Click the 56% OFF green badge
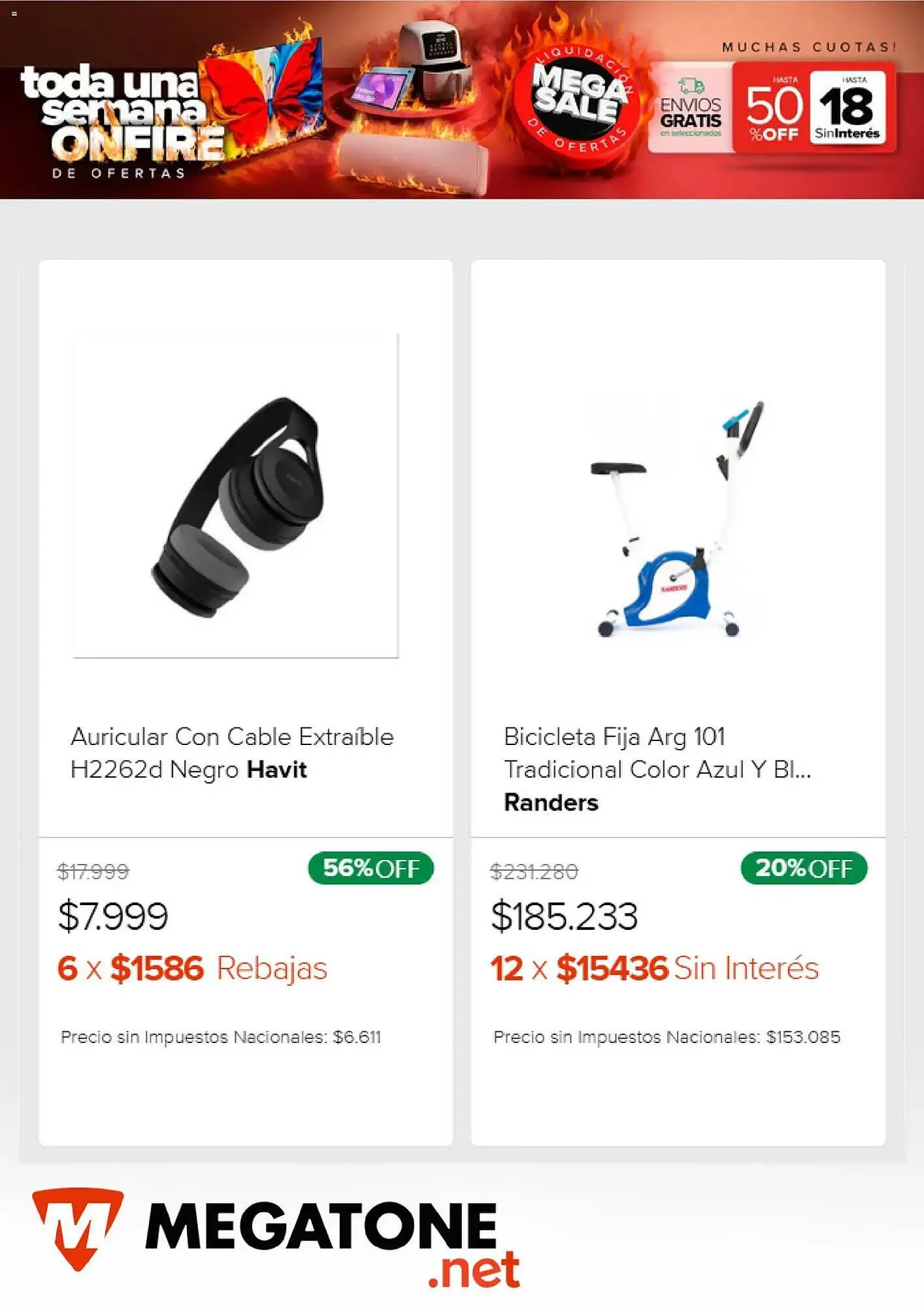Viewport: 924px width, 1307px height. [x=371, y=869]
